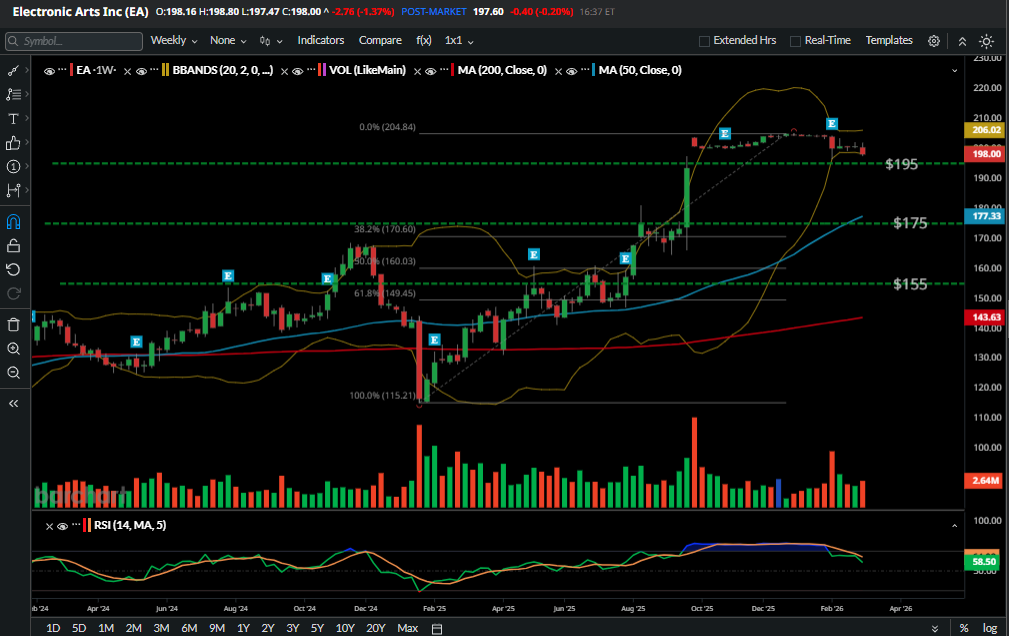Set range to 1Y
Viewport: 1009px width, 636px height.
[243, 628]
